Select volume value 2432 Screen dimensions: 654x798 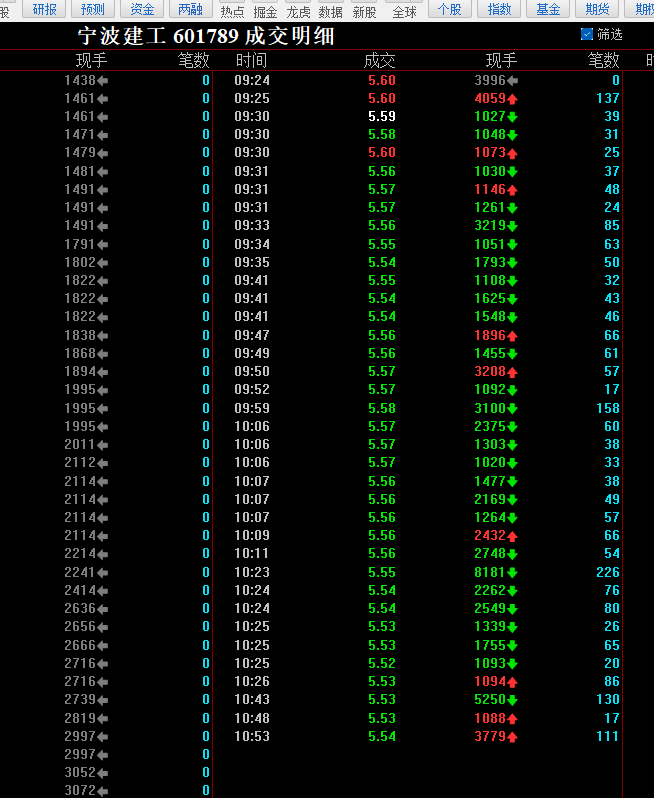490,535
